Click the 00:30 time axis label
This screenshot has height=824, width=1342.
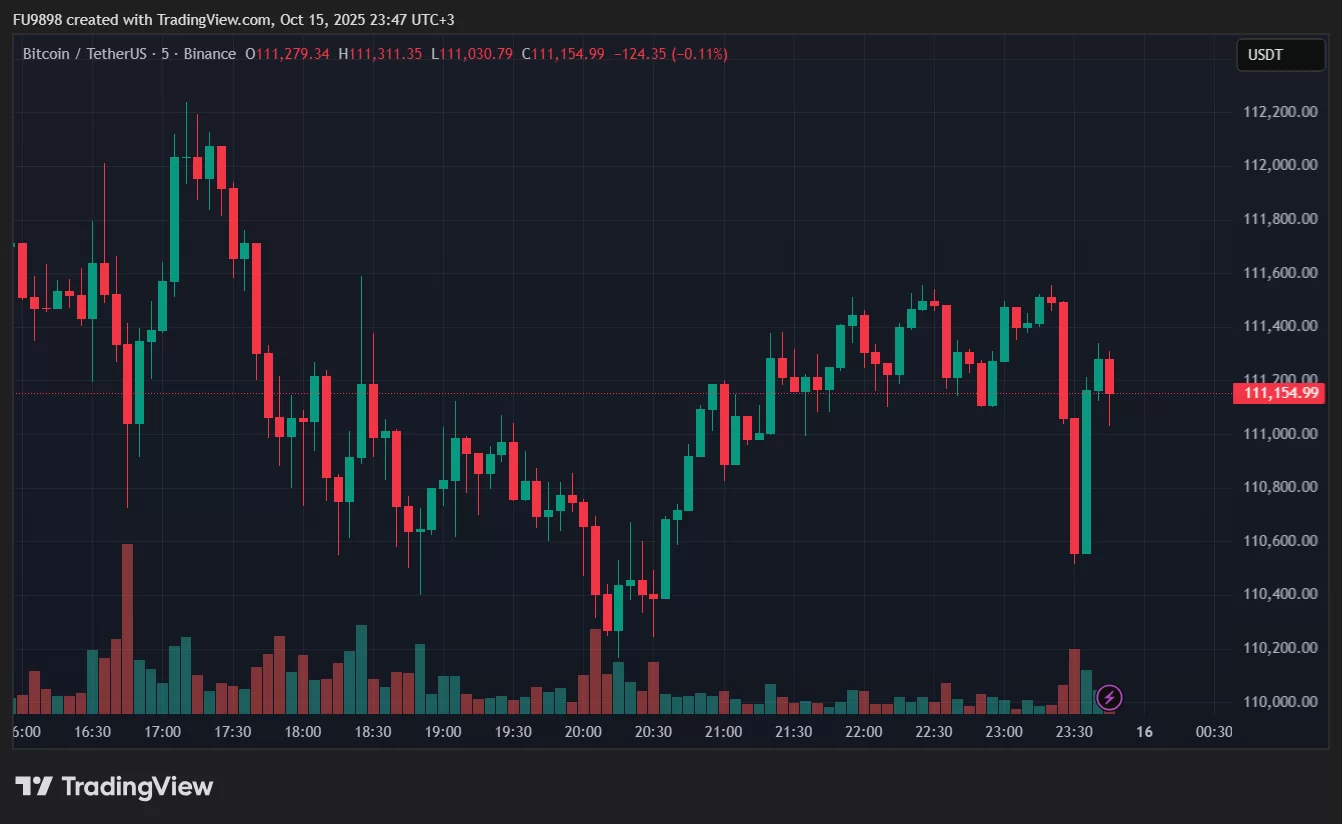tap(1214, 732)
